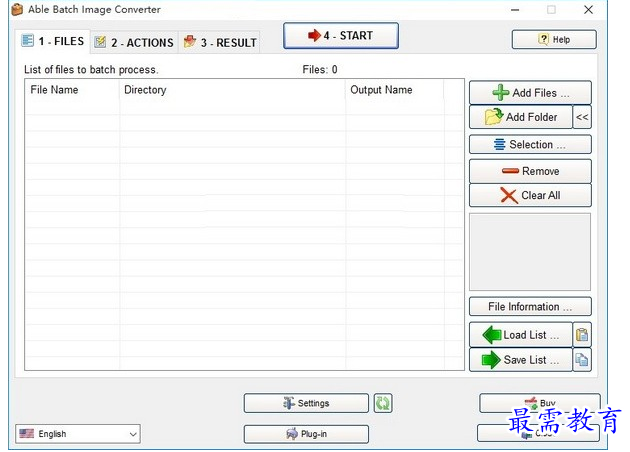
Task: Open the Selection options
Action: 530,144
